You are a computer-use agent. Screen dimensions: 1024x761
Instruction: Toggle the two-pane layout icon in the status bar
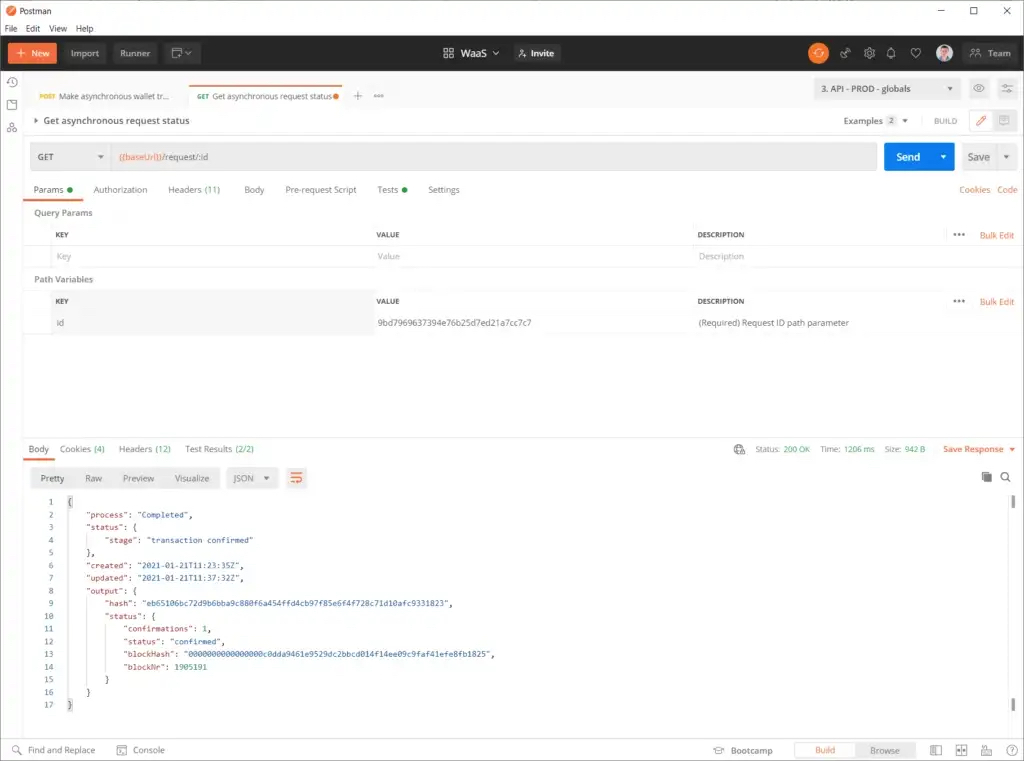pyautogui.click(x=961, y=750)
